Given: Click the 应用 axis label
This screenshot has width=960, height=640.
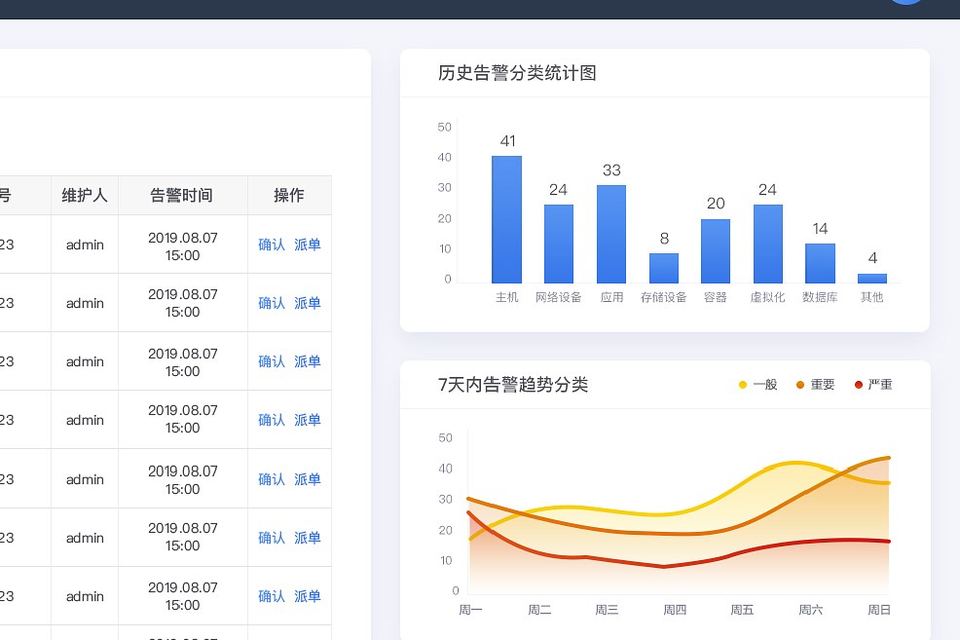Looking at the screenshot, I should click(612, 297).
